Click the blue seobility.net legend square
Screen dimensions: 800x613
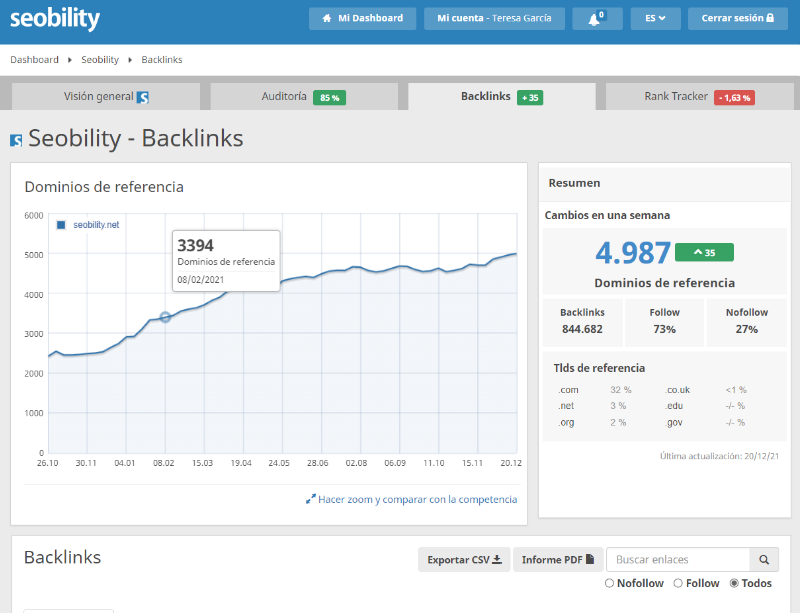[61, 225]
